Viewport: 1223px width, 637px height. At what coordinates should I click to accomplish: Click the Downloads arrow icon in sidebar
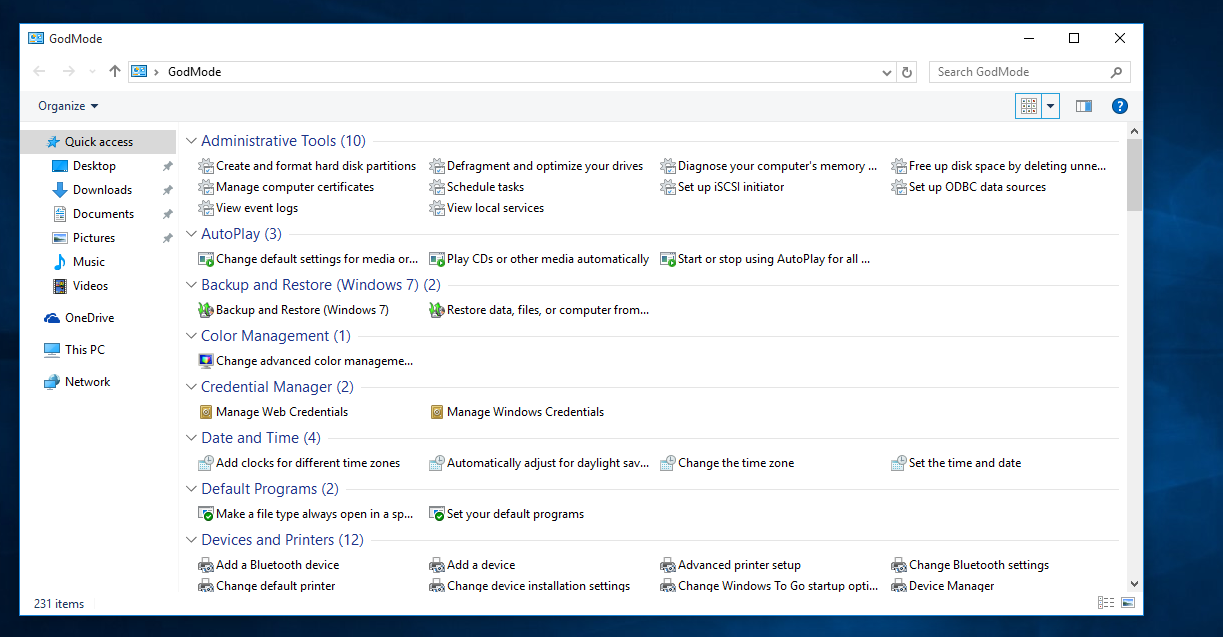(59, 190)
